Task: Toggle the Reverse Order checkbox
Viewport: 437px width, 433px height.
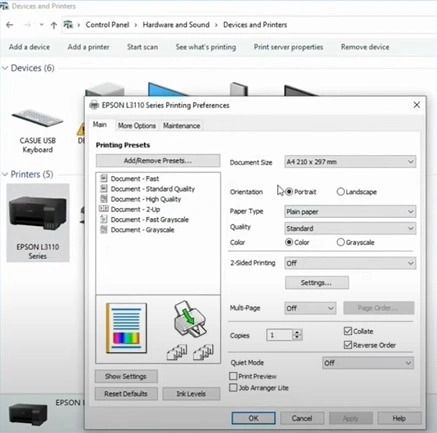Action: [x=348, y=345]
